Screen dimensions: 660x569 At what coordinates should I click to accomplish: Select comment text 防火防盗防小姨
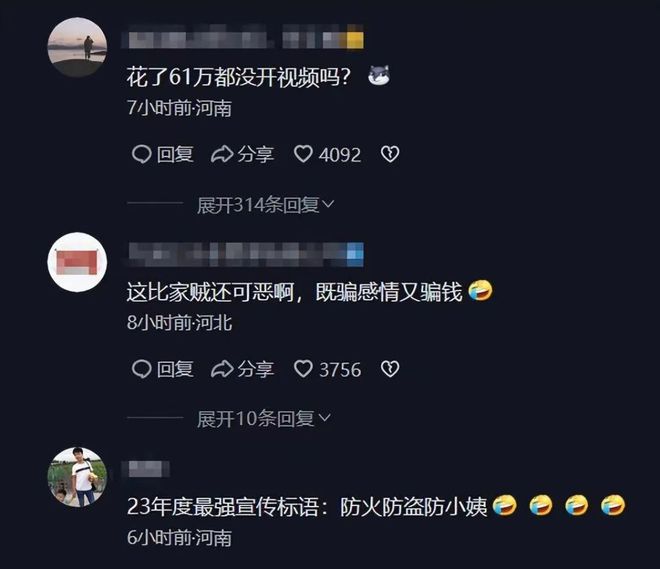(413, 507)
